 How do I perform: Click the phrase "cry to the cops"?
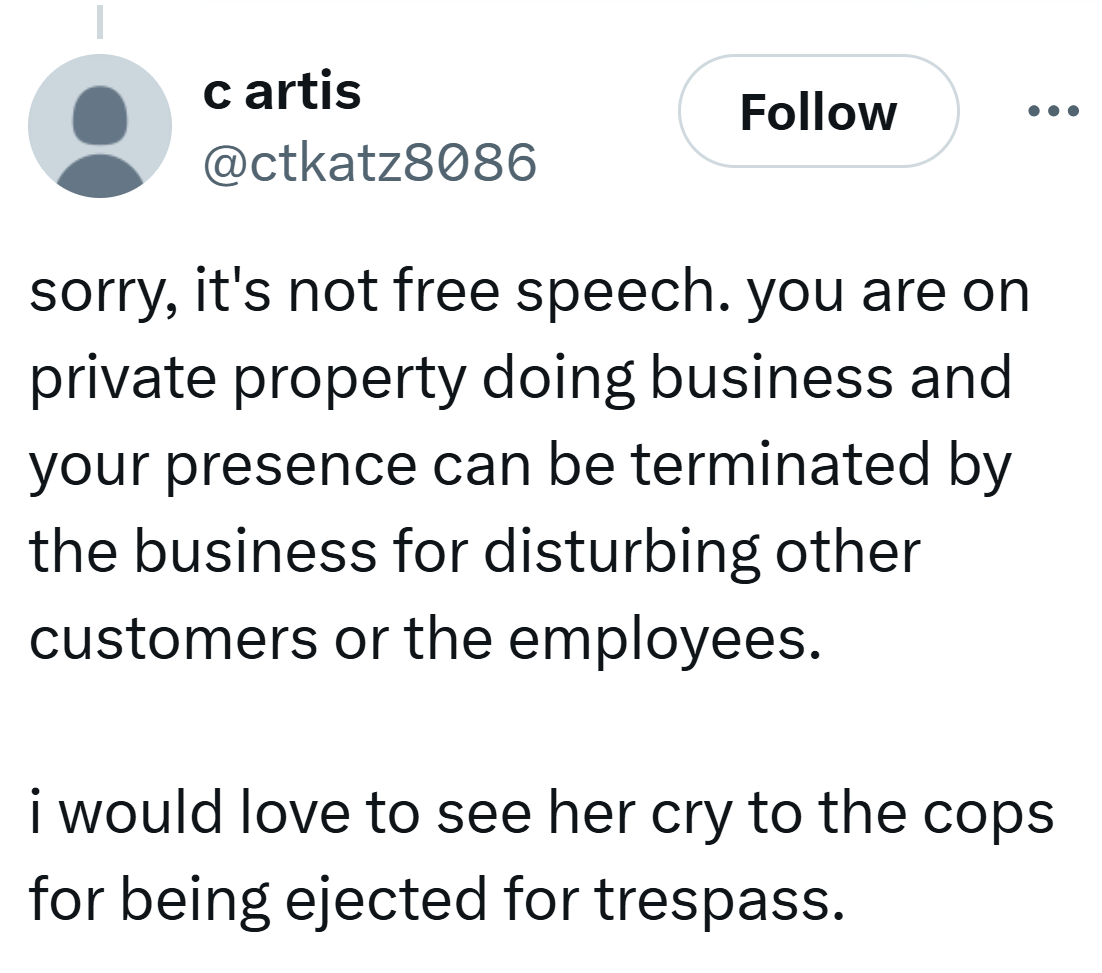(841, 814)
